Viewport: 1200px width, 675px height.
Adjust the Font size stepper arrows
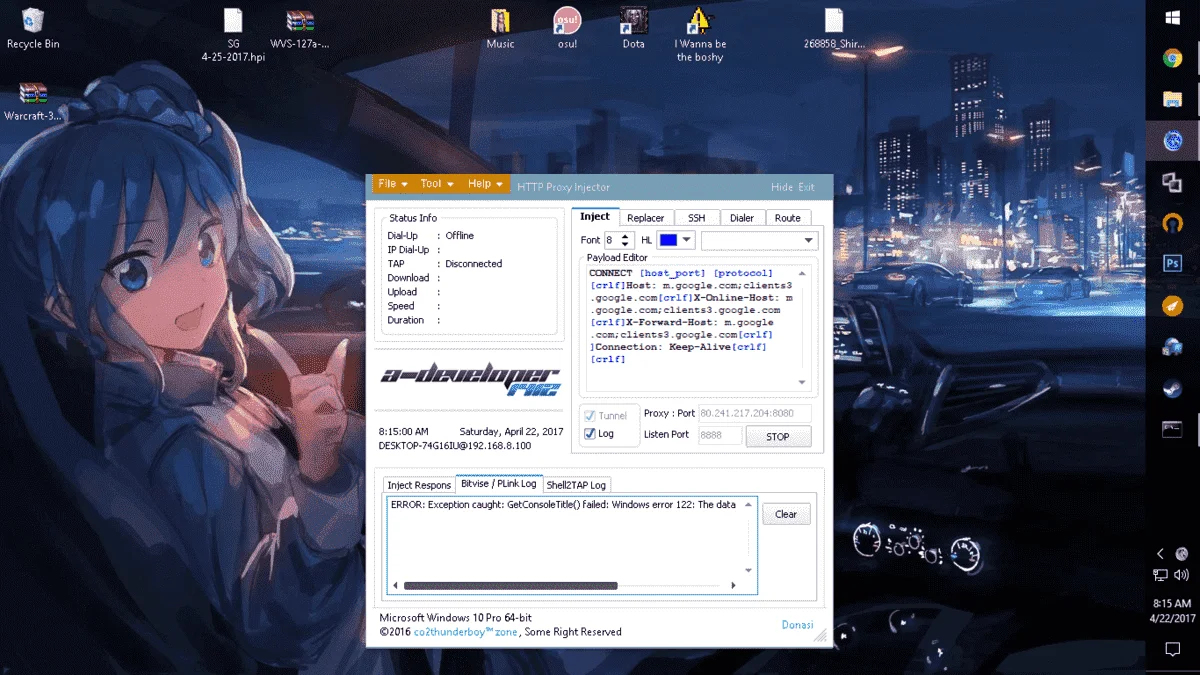627,240
